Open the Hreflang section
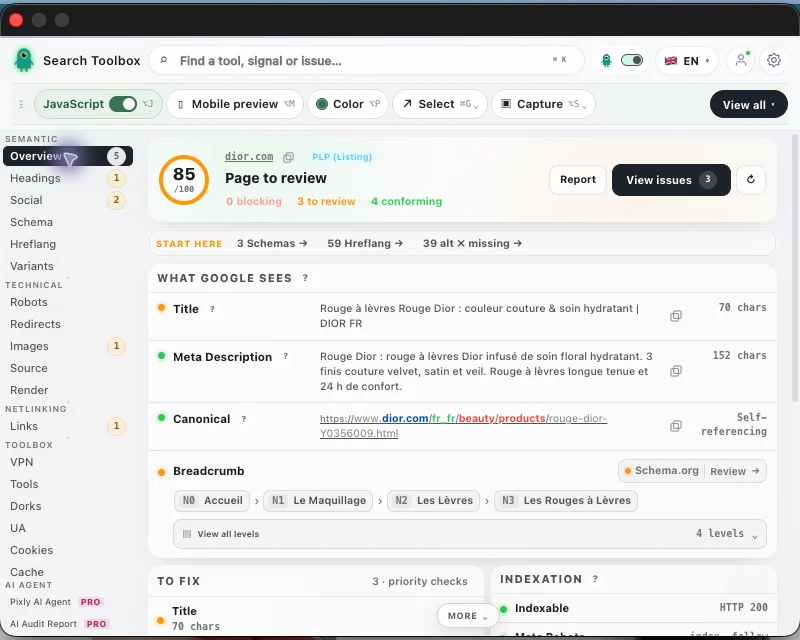Viewport: 800px width, 640px height. point(68,244)
